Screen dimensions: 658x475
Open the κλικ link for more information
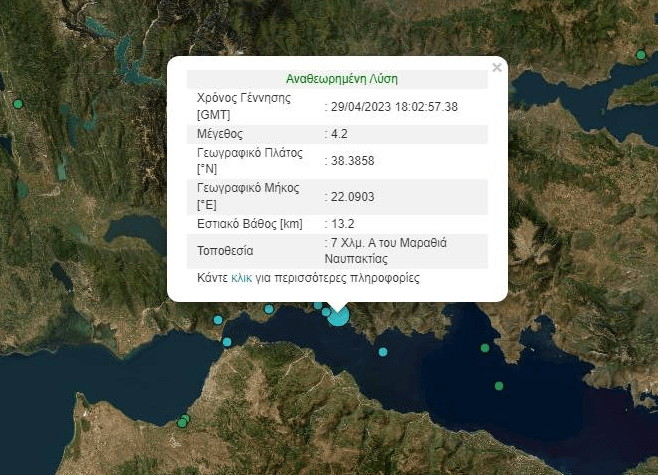(241, 278)
